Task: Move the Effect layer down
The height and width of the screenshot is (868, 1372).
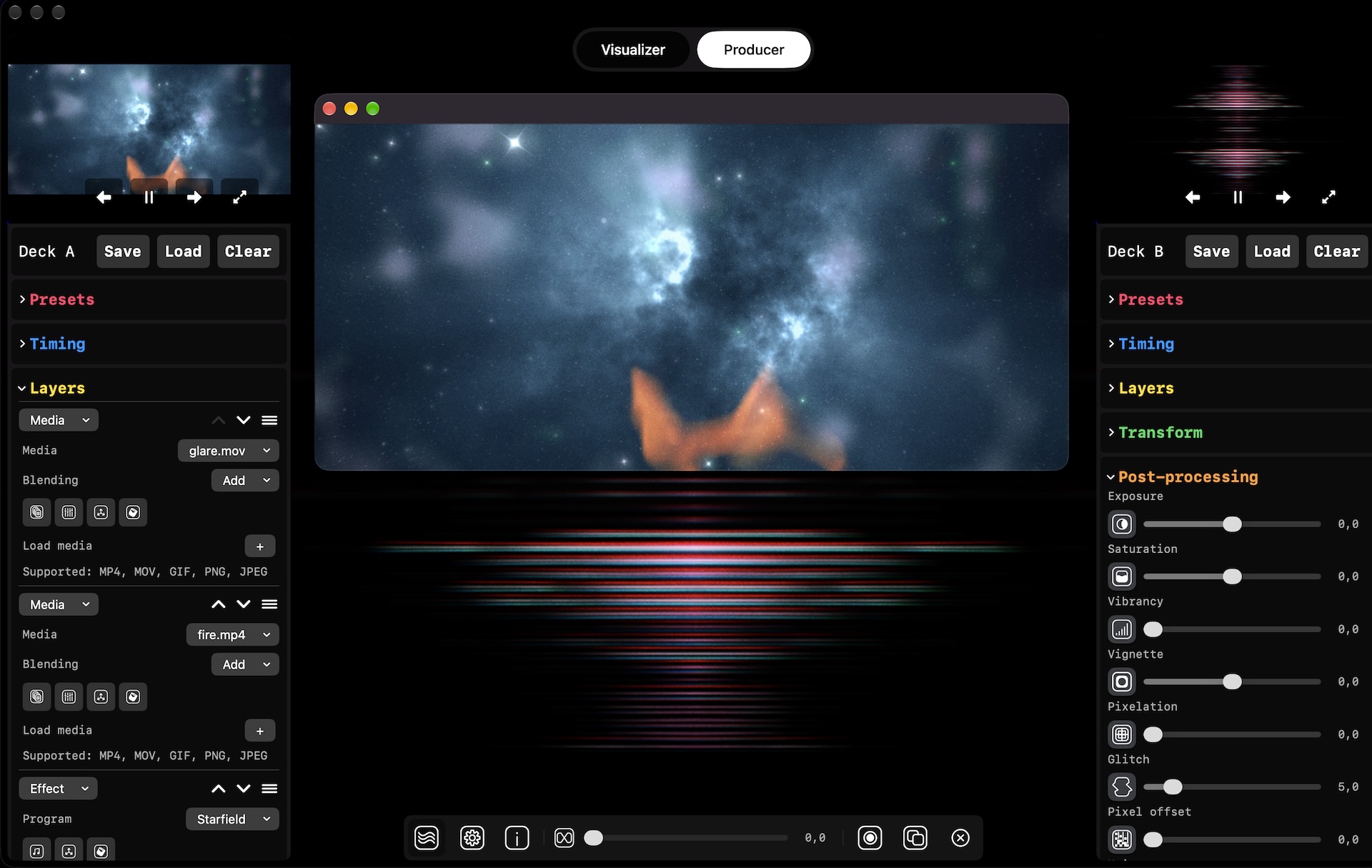Action: tap(244, 789)
